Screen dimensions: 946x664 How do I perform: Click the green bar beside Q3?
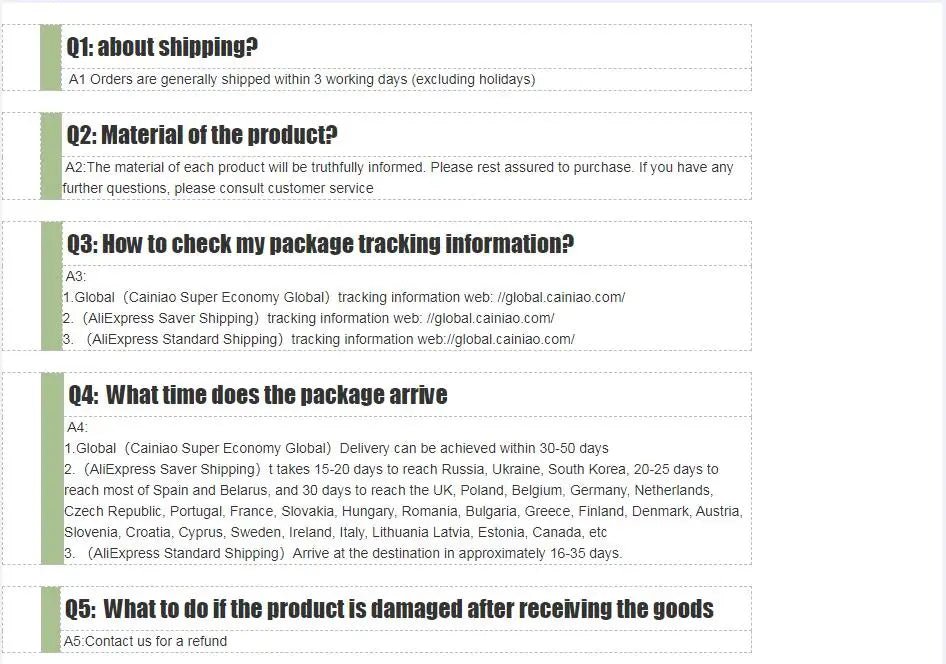(51, 286)
